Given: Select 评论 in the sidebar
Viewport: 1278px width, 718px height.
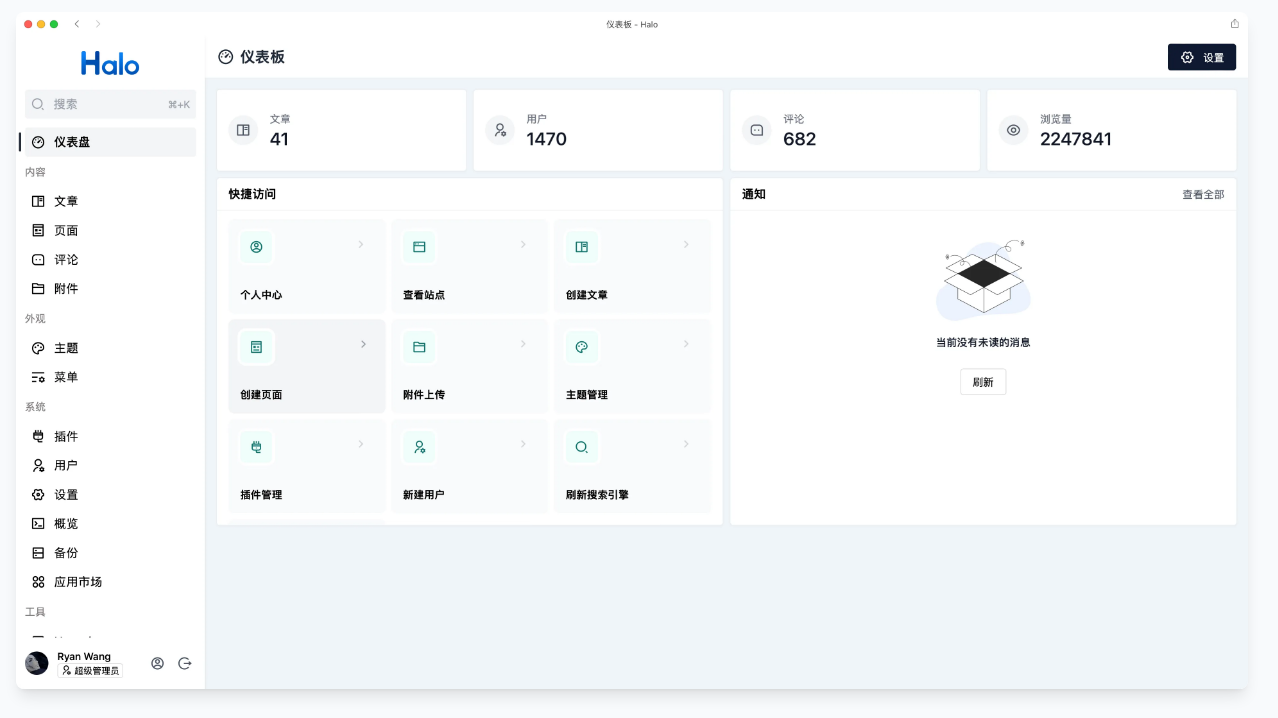Looking at the screenshot, I should click(66, 260).
